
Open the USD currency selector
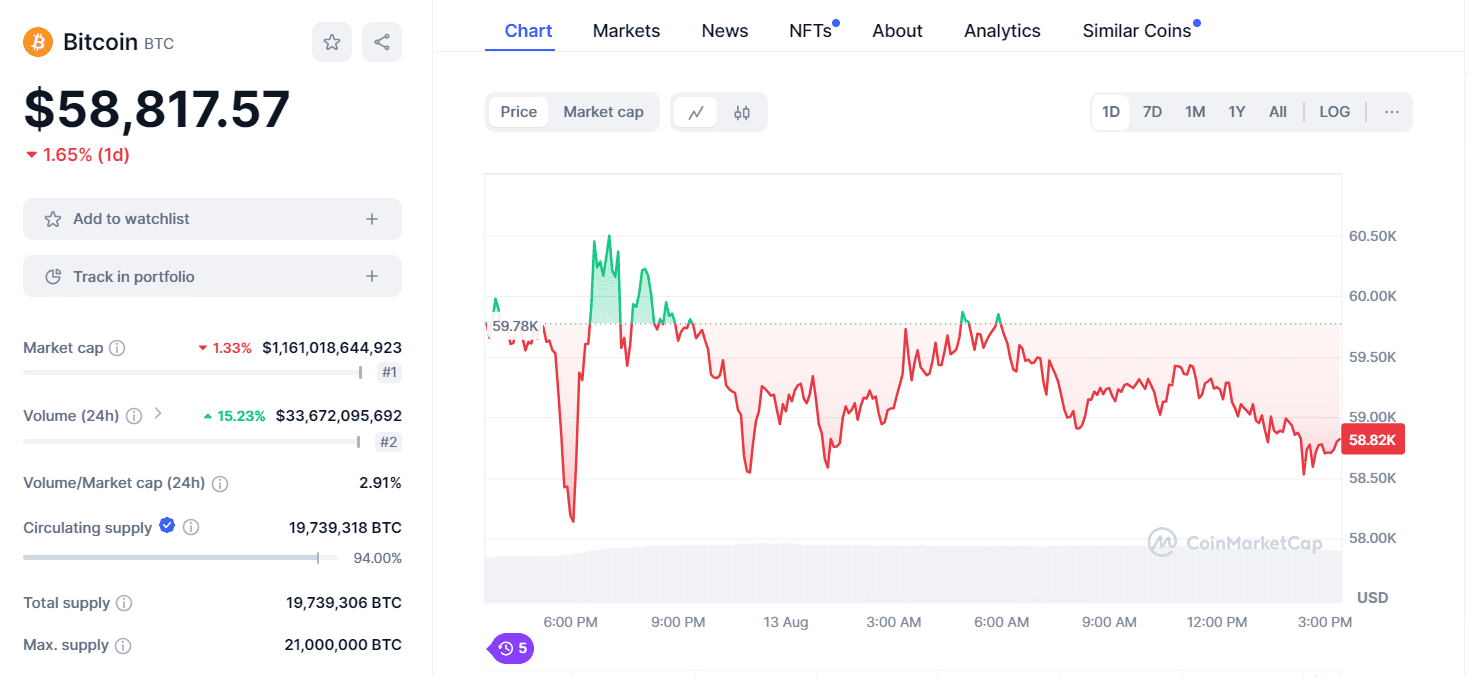1371,597
